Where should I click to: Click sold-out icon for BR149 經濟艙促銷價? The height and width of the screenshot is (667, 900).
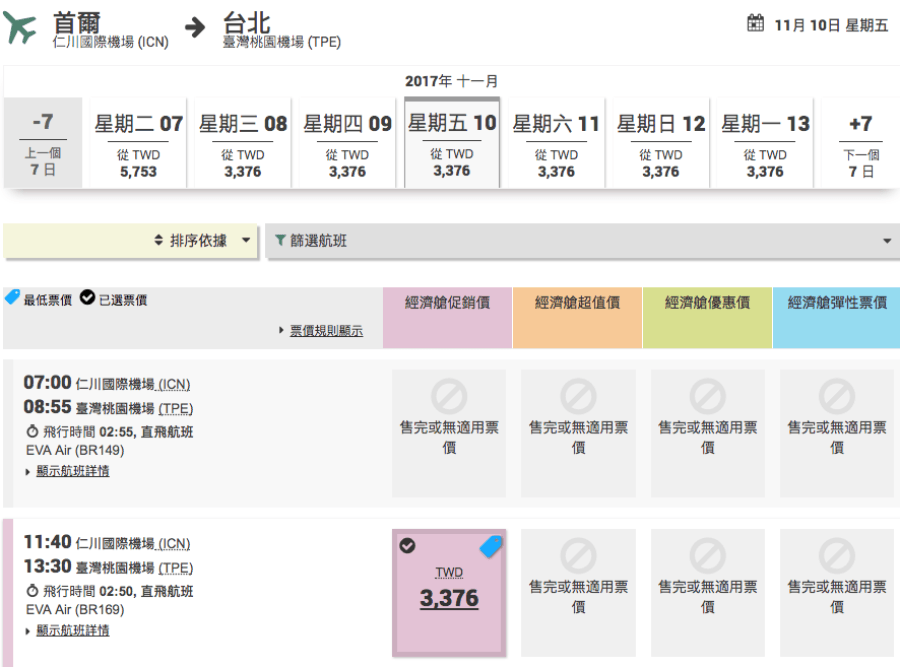tap(449, 396)
